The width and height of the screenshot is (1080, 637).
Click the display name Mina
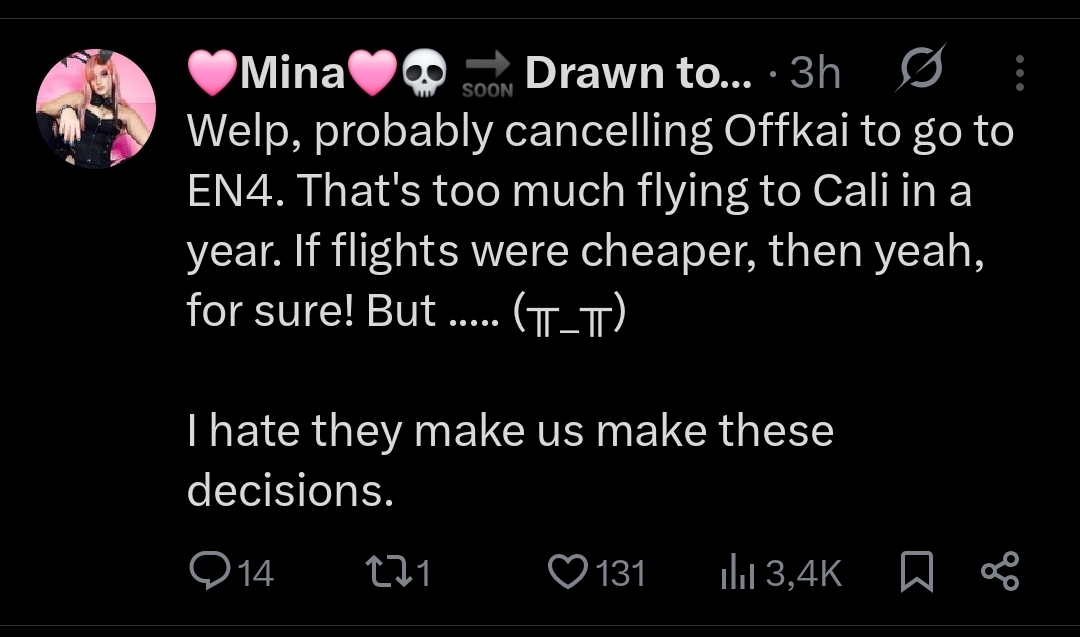(x=293, y=73)
